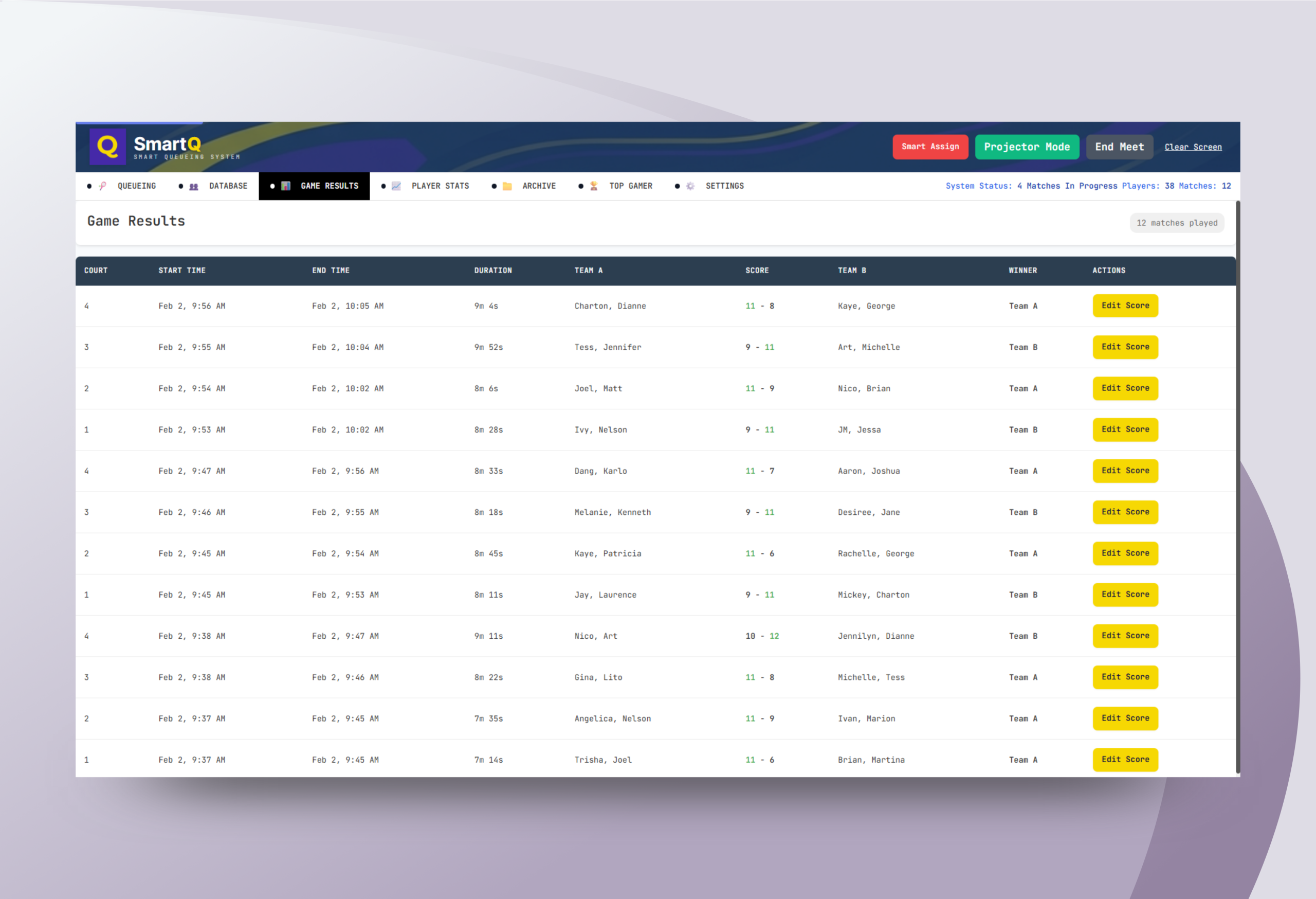Click the Settings gear icon
The image size is (1316, 899).
(690, 186)
